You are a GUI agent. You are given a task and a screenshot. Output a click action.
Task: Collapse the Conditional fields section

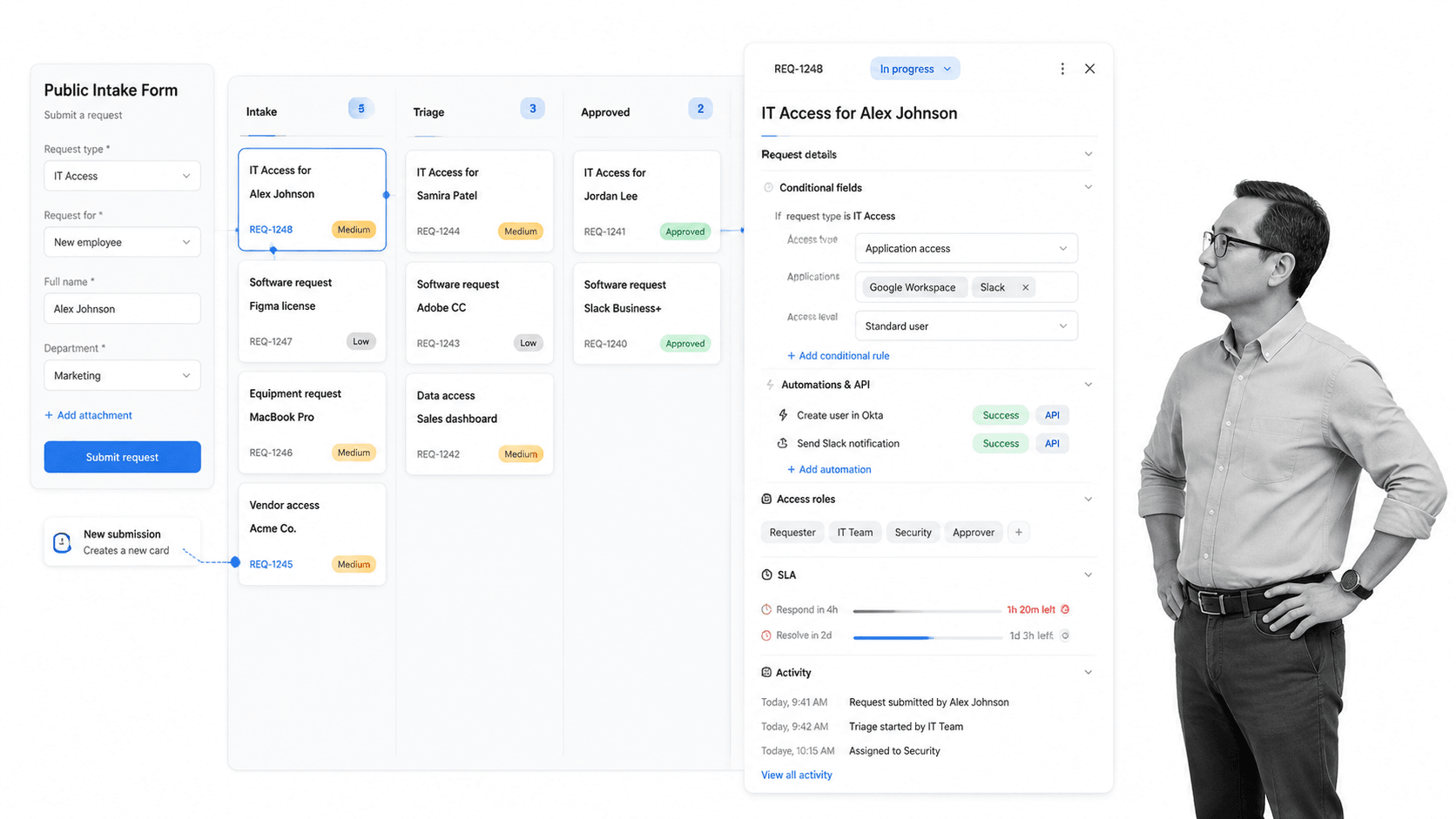(x=1088, y=187)
